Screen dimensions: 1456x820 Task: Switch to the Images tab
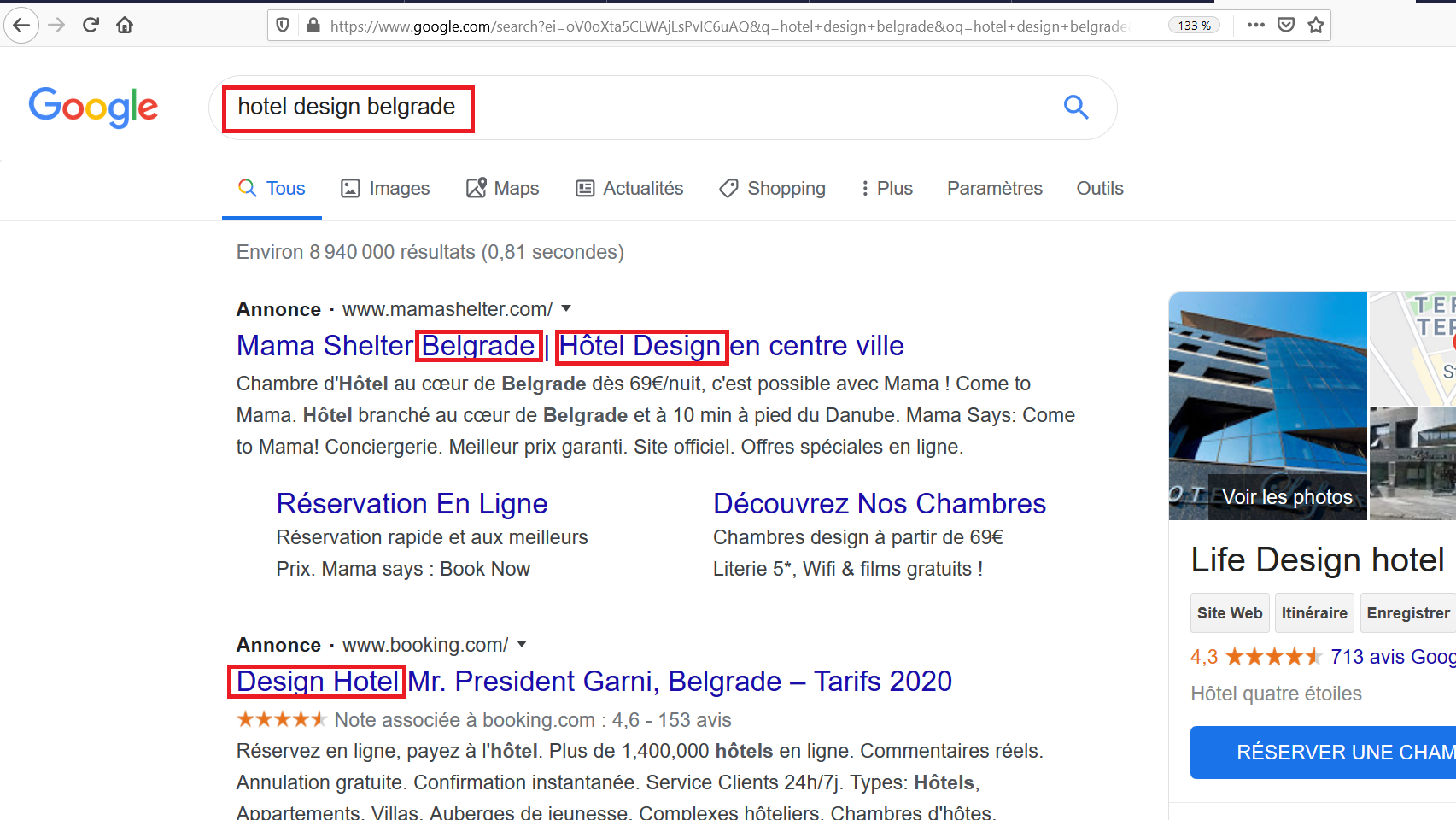(x=385, y=189)
